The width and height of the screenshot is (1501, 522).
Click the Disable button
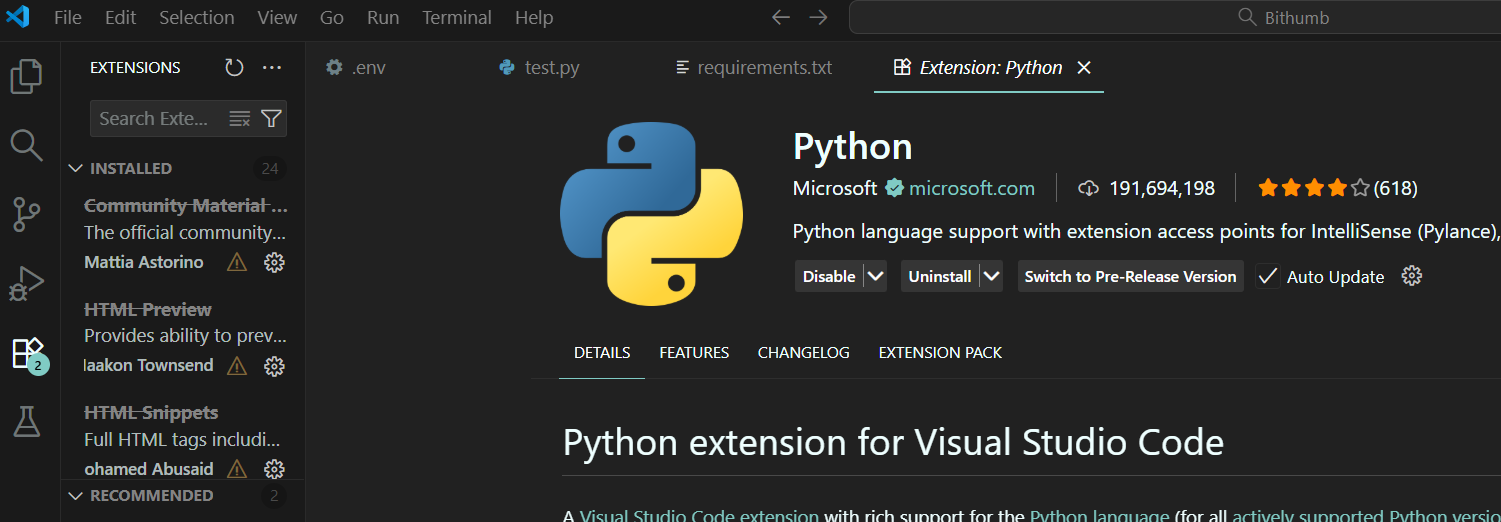(829, 276)
